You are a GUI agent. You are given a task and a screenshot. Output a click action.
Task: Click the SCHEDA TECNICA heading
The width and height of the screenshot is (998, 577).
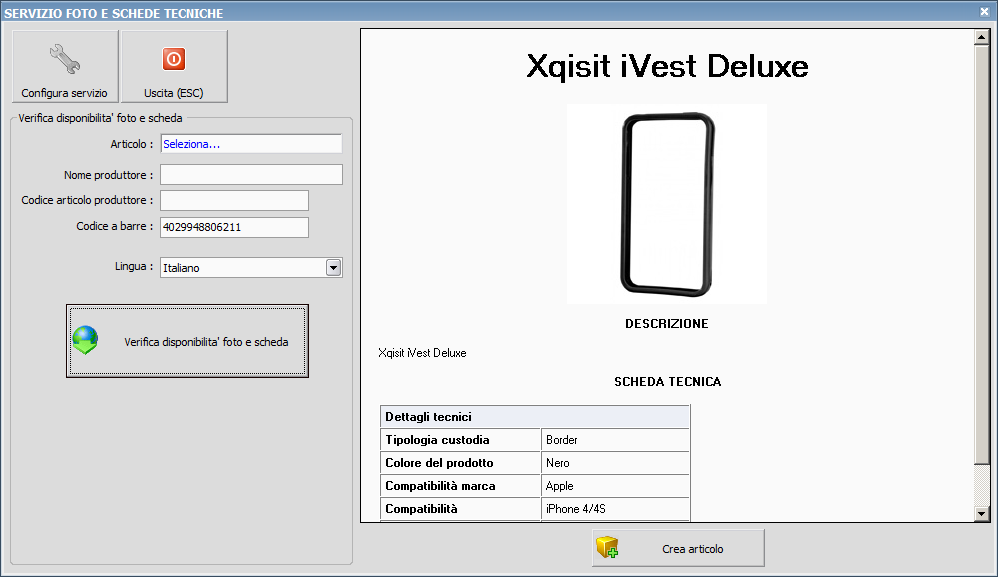[x=667, y=382]
